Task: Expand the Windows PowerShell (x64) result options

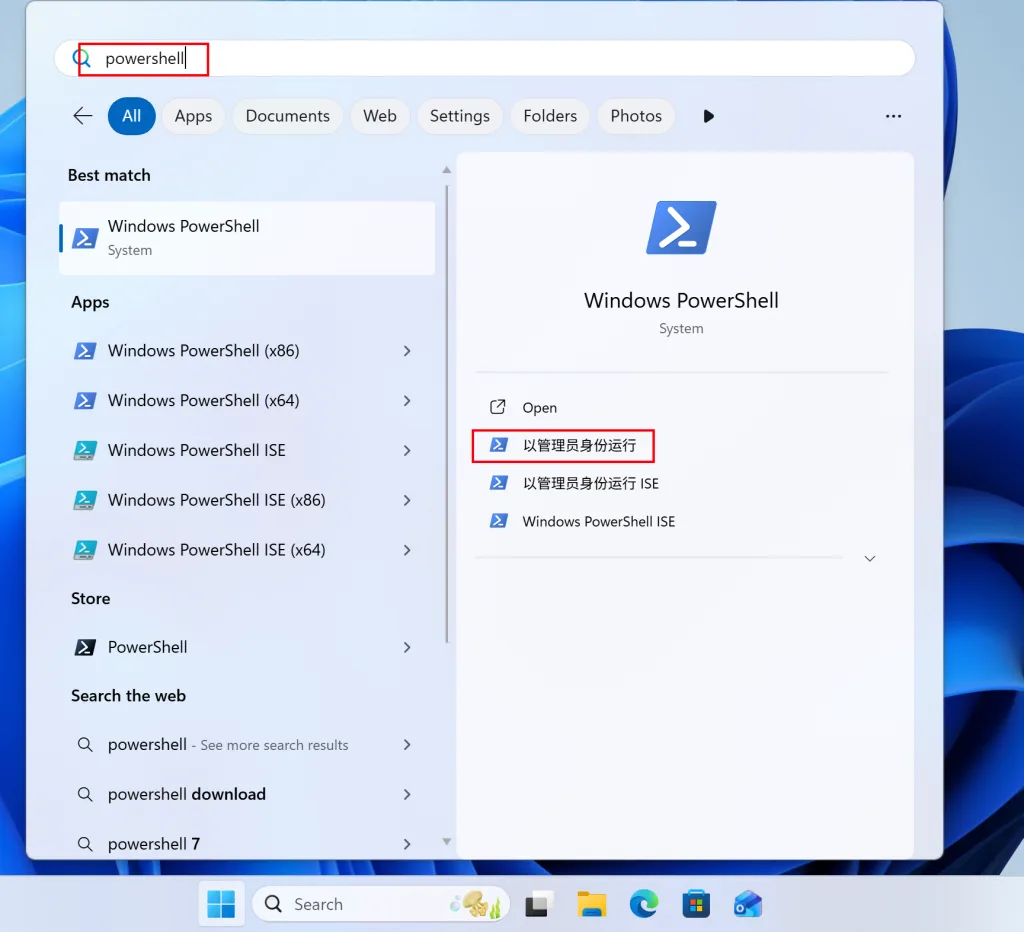Action: 407,400
